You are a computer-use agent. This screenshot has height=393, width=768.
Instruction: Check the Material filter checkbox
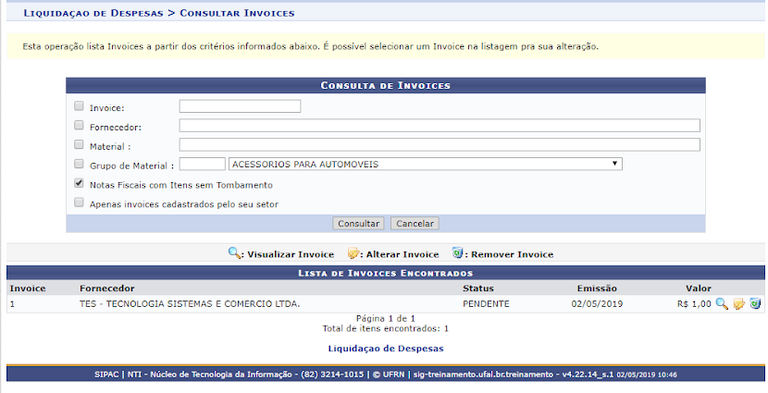[x=79, y=145]
